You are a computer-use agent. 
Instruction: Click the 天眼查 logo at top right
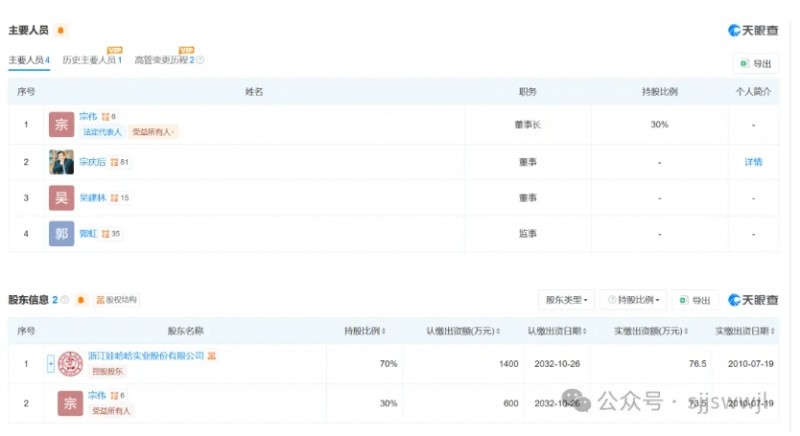(753, 30)
